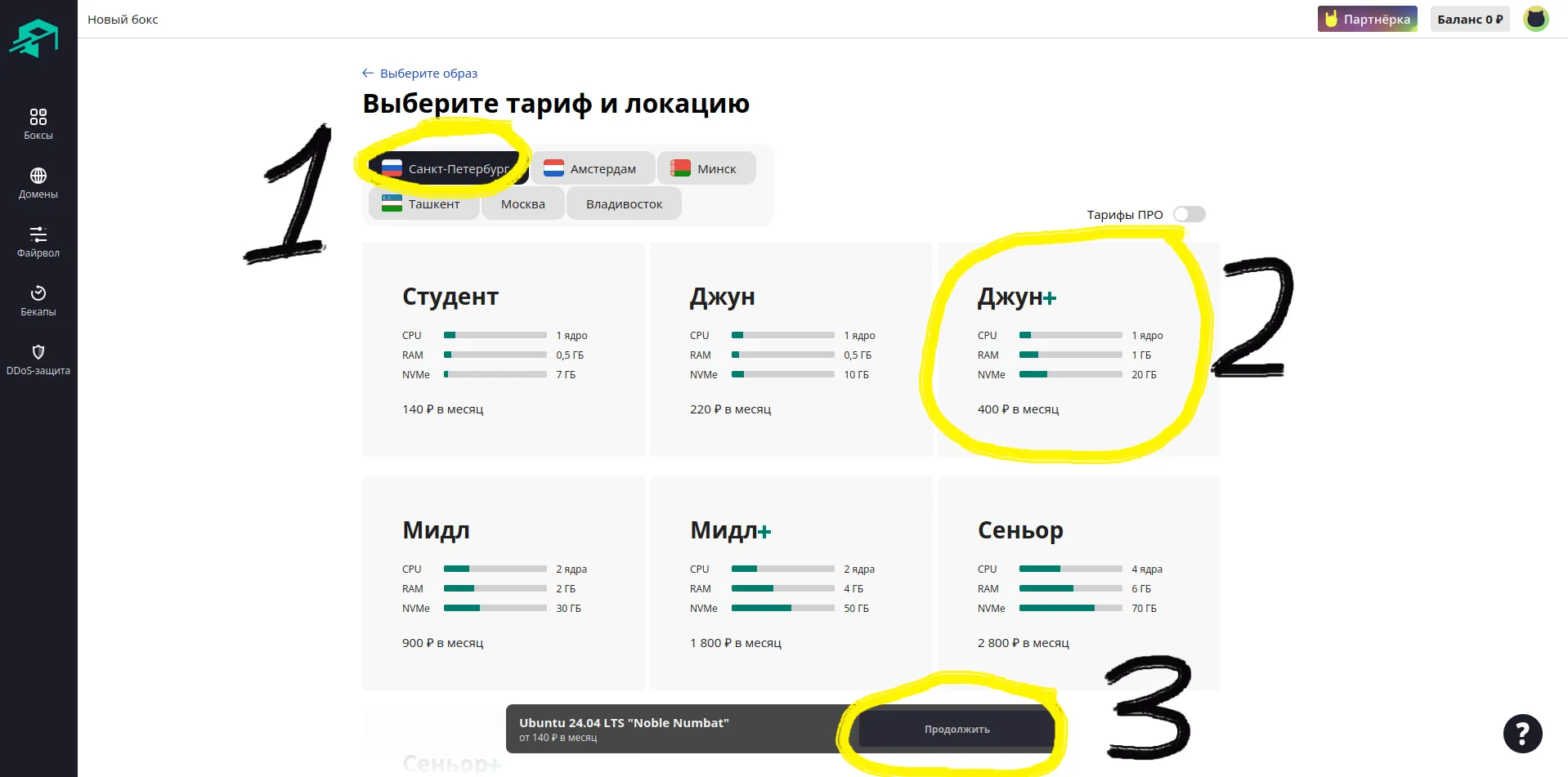Click the 4 ядра value in Сеньор
This screenshot has width=1568, height=777.
click(1147, 569)
